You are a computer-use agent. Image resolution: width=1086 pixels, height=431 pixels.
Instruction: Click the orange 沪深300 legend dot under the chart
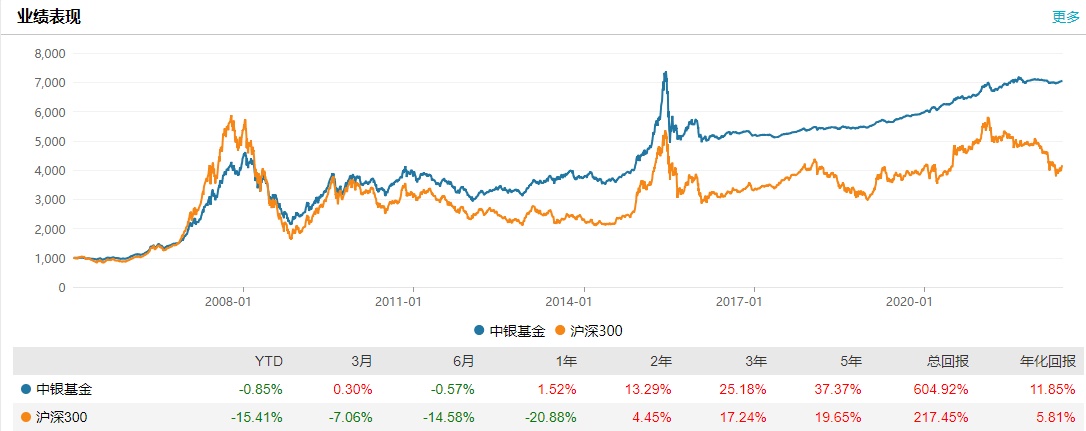(x=559, y=329)
